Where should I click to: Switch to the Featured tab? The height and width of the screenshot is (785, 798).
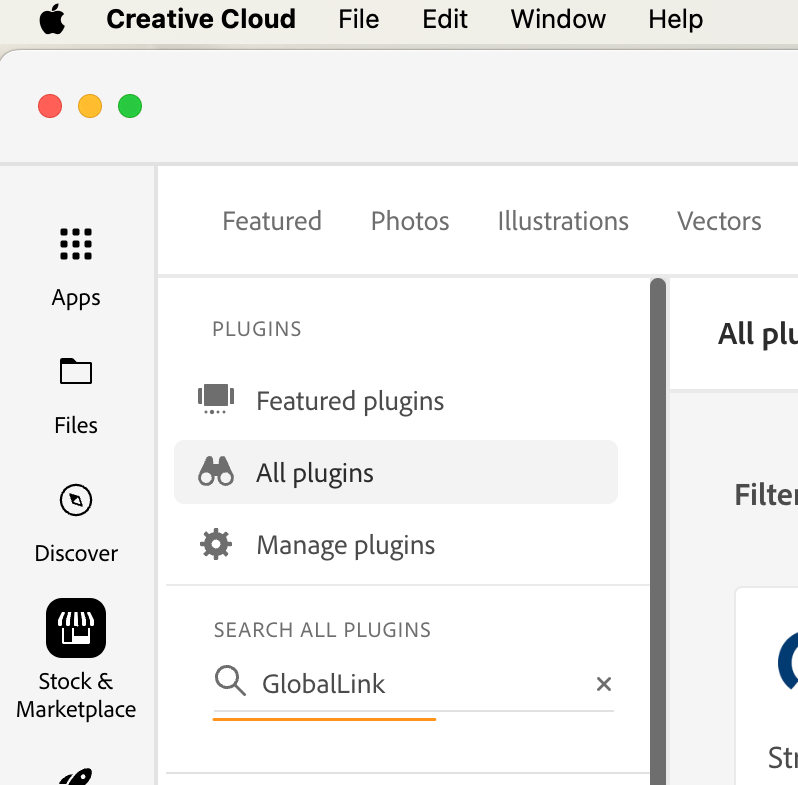coord(272,221)
